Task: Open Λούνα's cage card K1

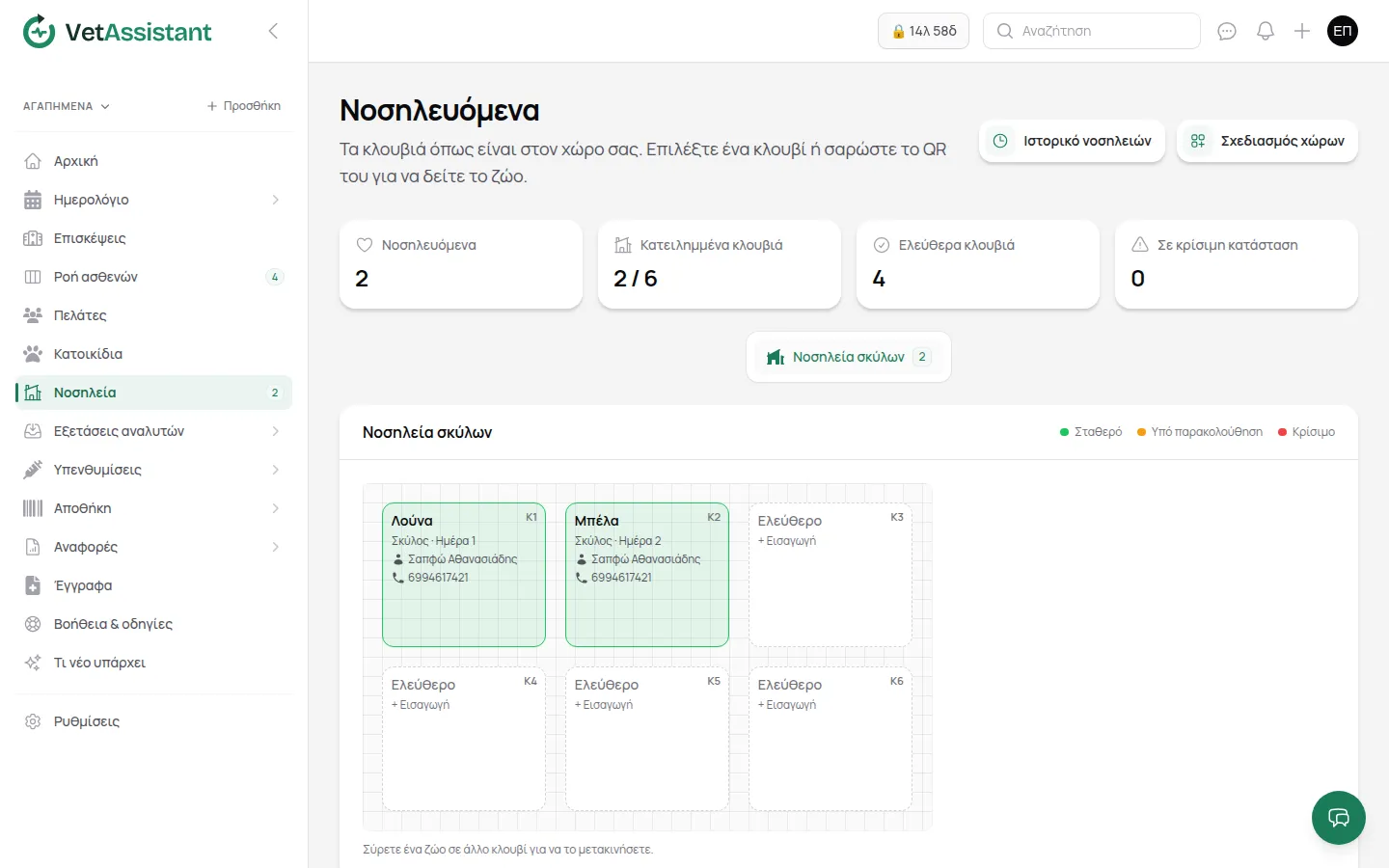Action: [x=464, y=575]
